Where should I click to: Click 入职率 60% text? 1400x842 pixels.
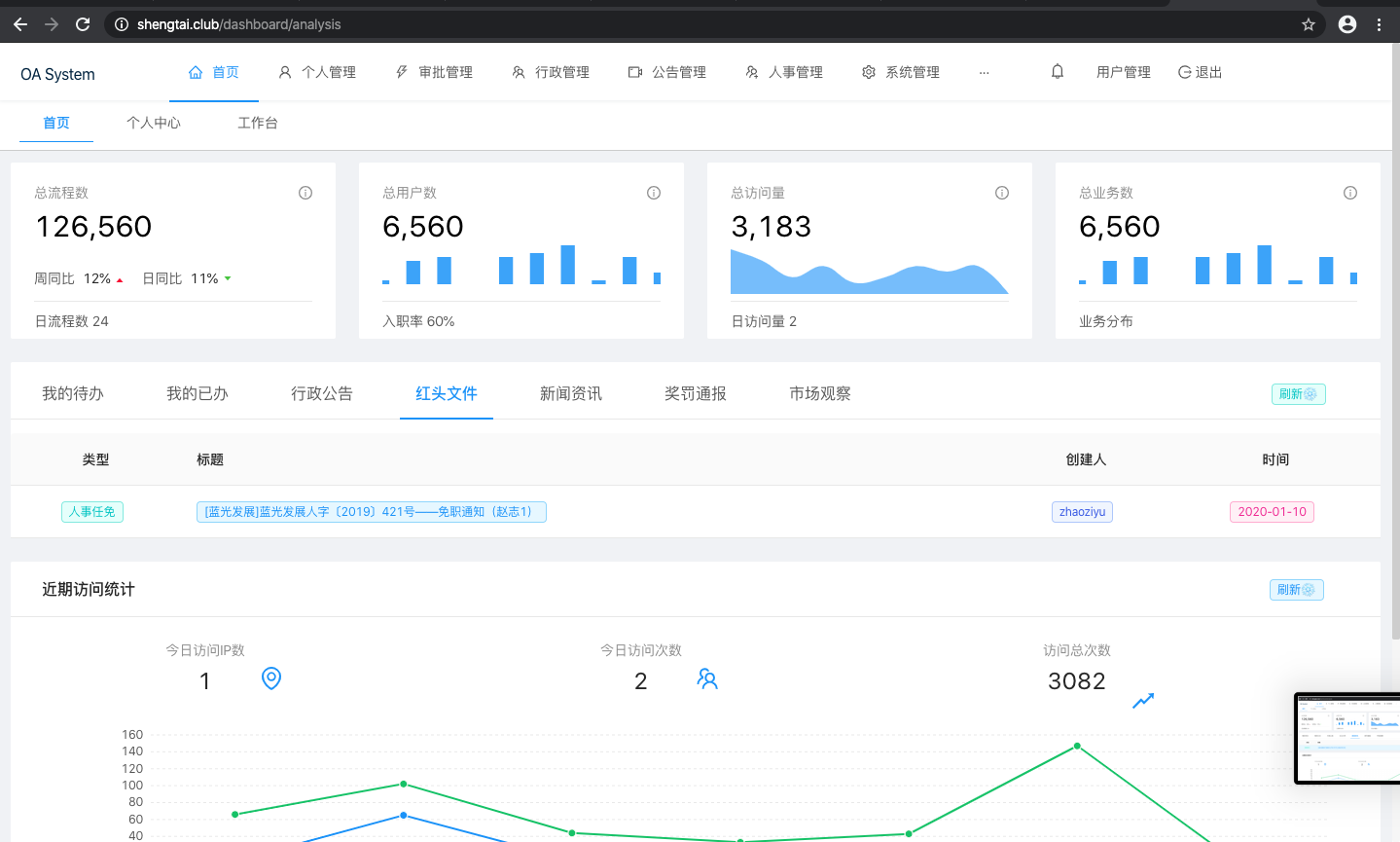coord(418,321)
